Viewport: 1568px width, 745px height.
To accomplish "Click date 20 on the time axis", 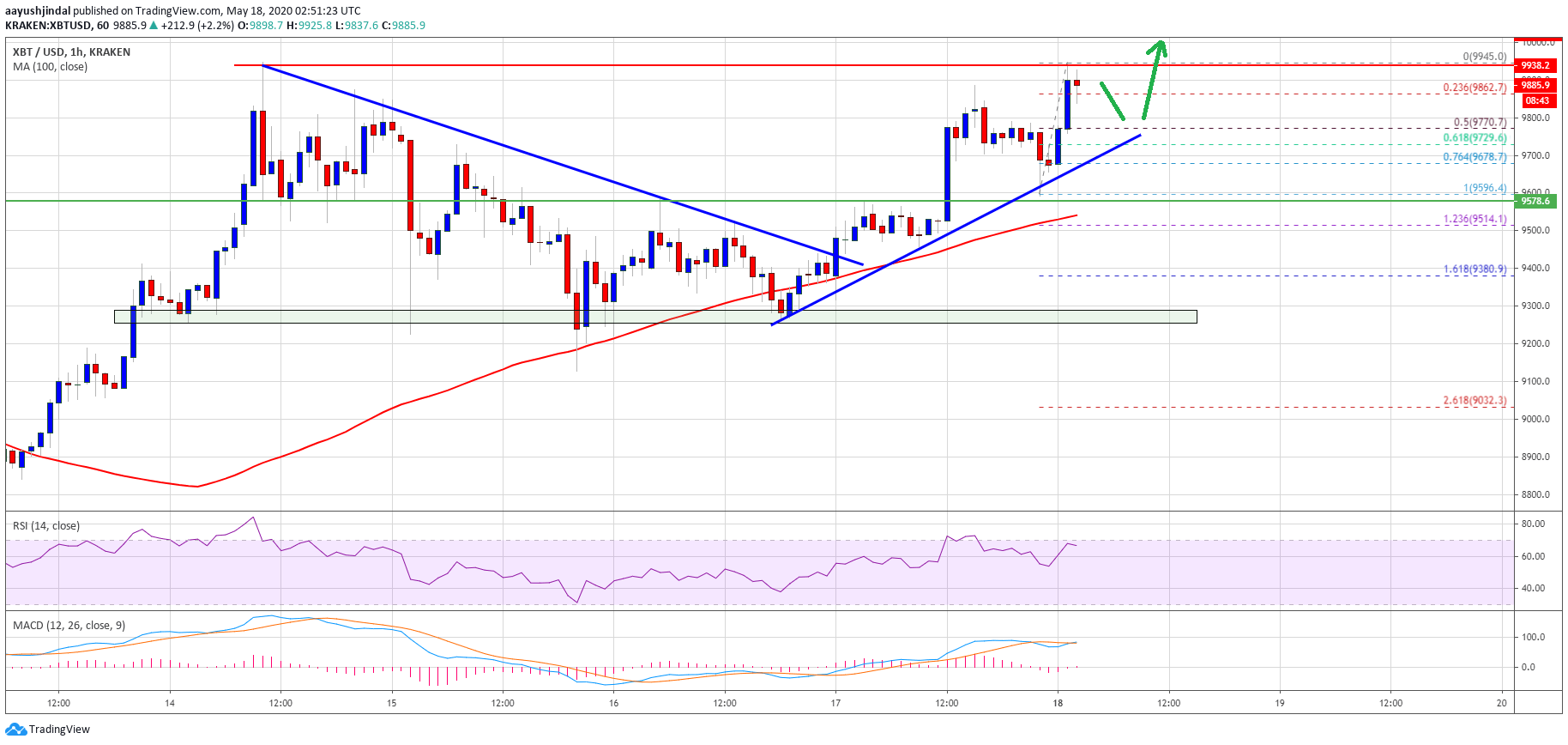I will [x=1502, y=703].
